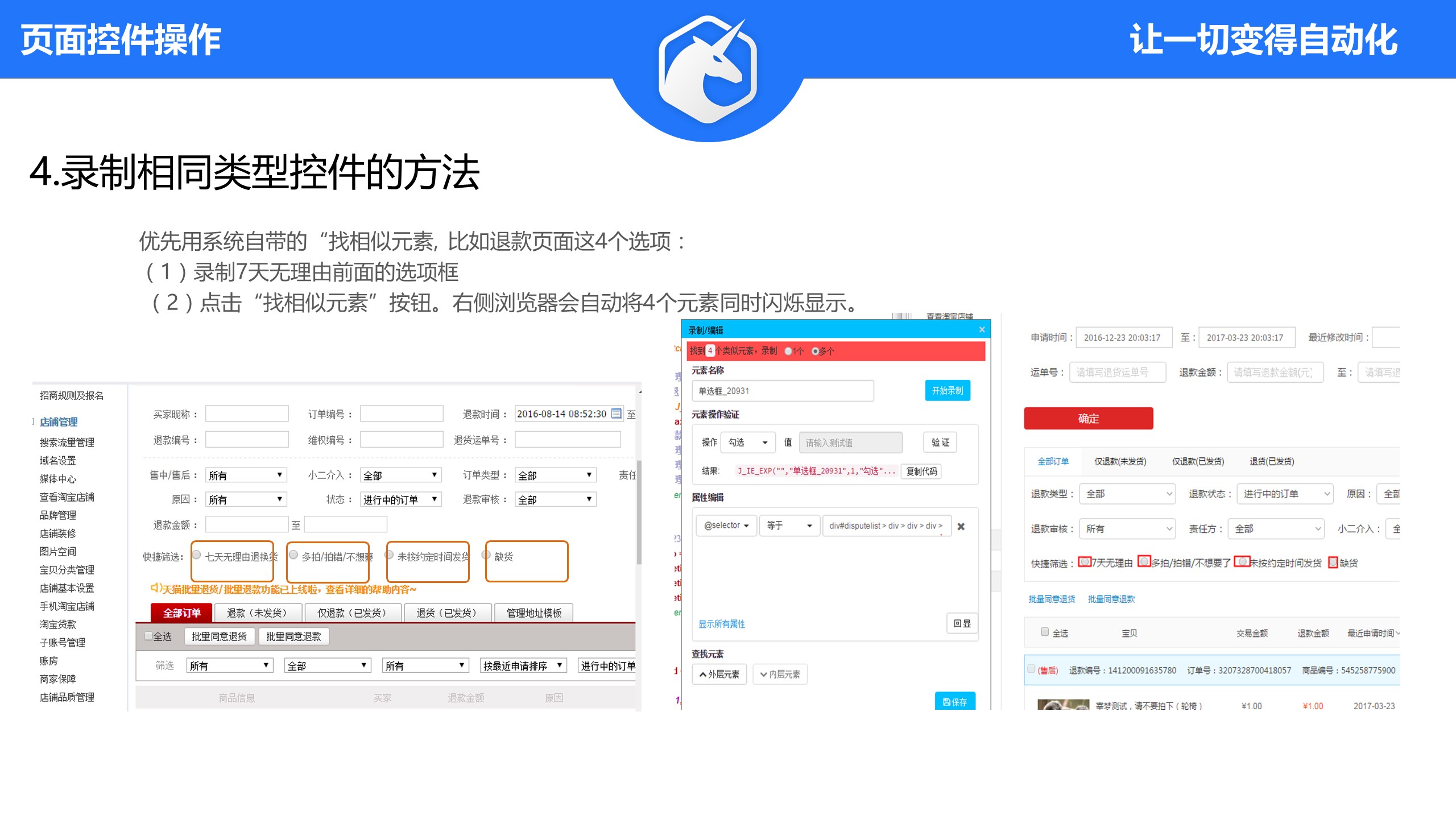Switch to 退款（未发货） tab

tap(257, 613)
